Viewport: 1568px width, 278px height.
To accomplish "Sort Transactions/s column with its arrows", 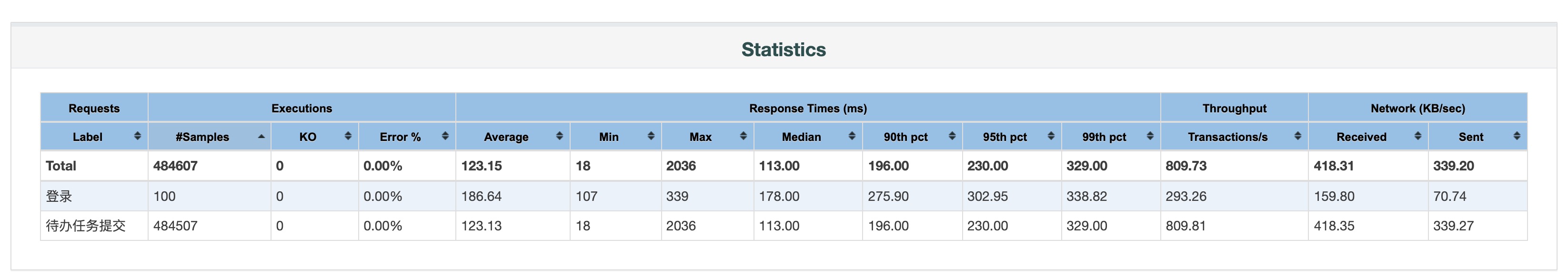I will point(1298,136).
